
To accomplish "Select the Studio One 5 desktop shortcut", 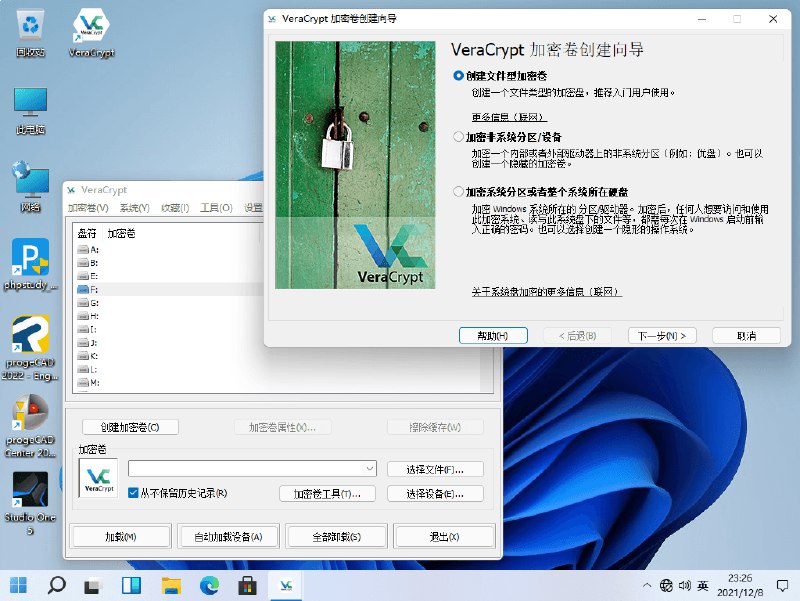I will coord(31,503).
